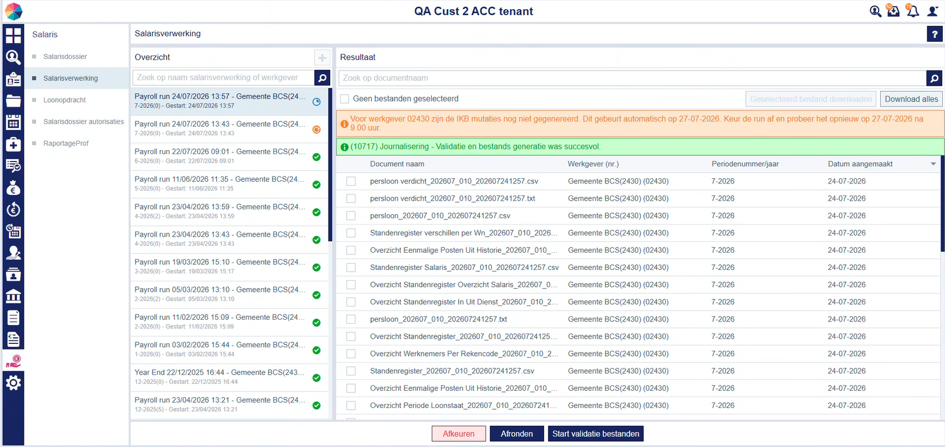
Task: Click Start validatie bestanden
Action: click(x=595, y=434)
